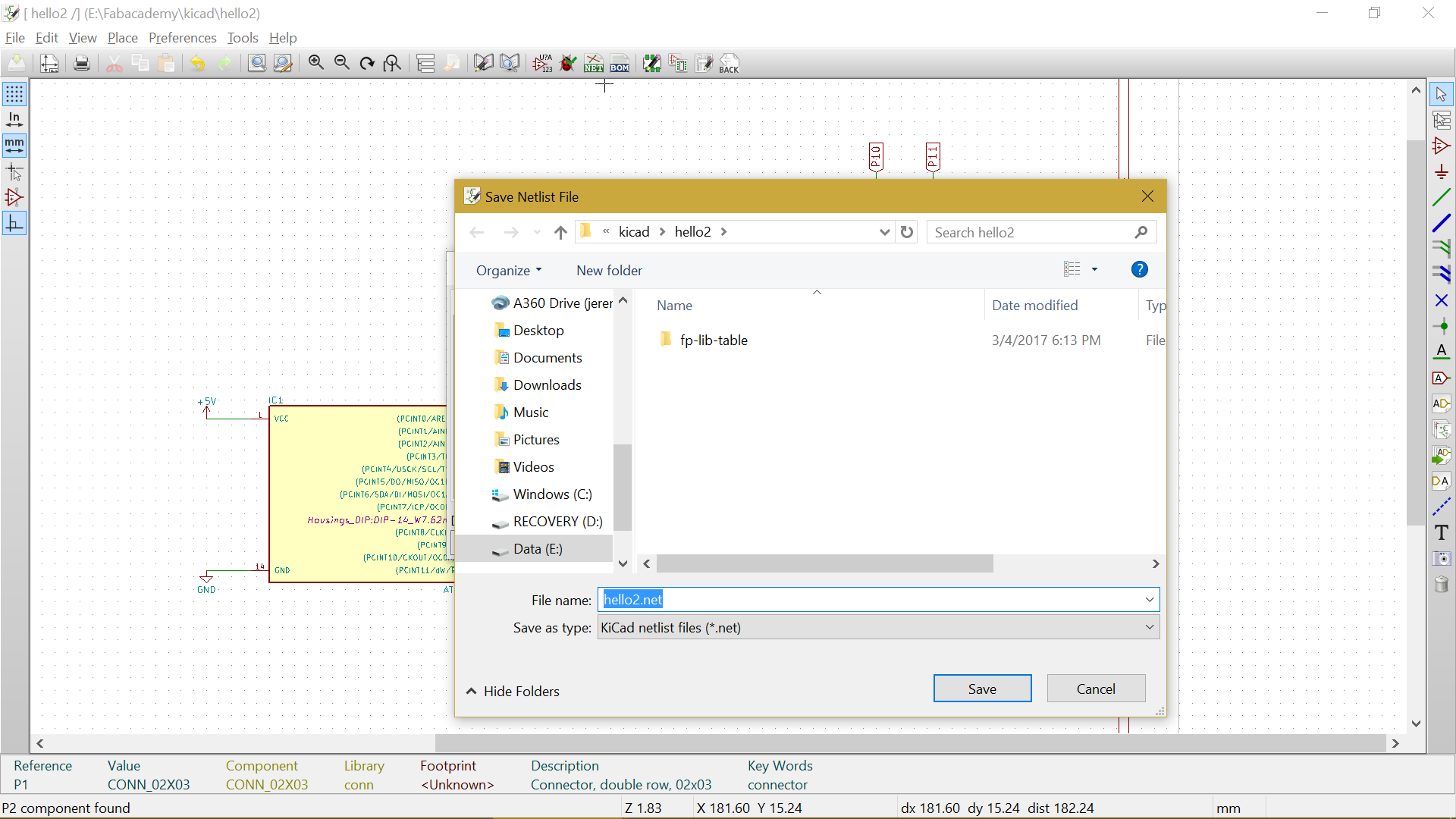Open the Preferences menu

[182, 38]
